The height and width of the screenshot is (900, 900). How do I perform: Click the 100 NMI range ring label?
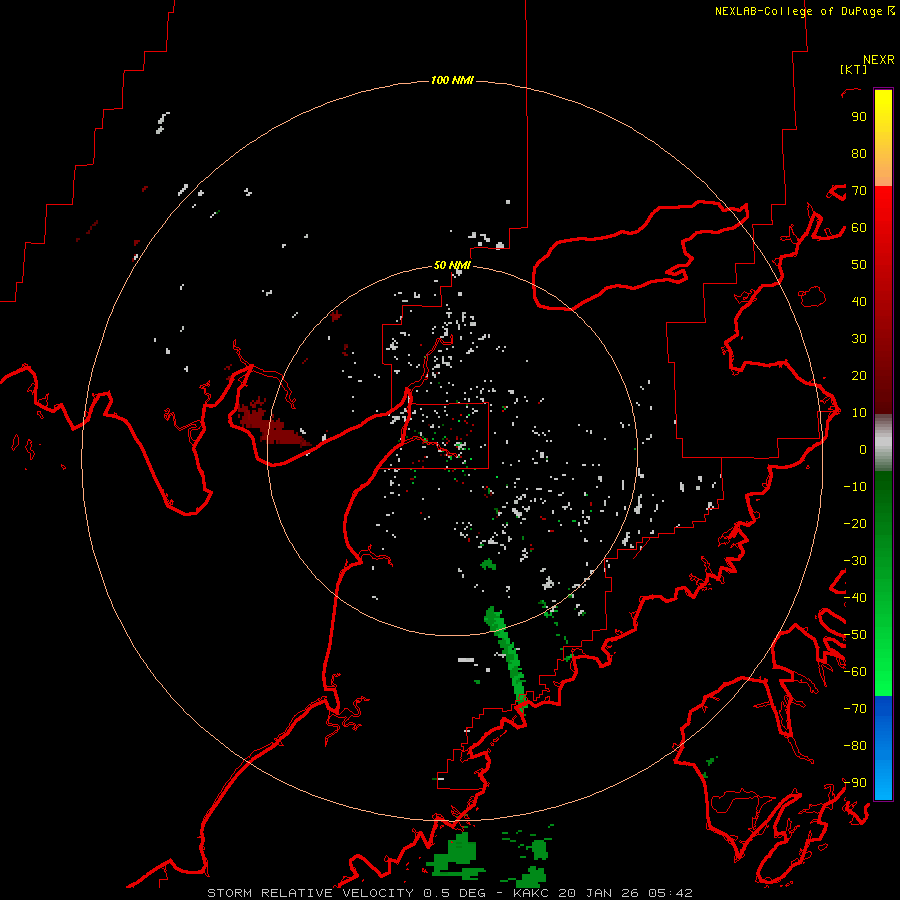coord(452,80)
